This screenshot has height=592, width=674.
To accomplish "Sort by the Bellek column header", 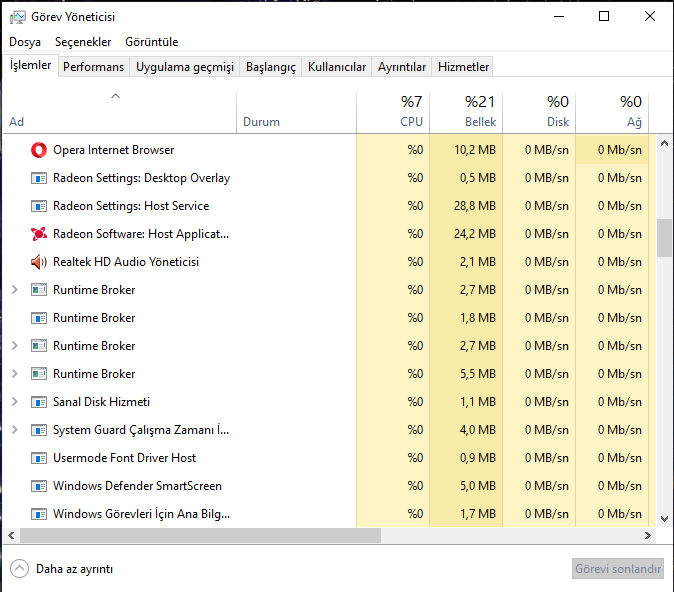I will tap(466, 112).
